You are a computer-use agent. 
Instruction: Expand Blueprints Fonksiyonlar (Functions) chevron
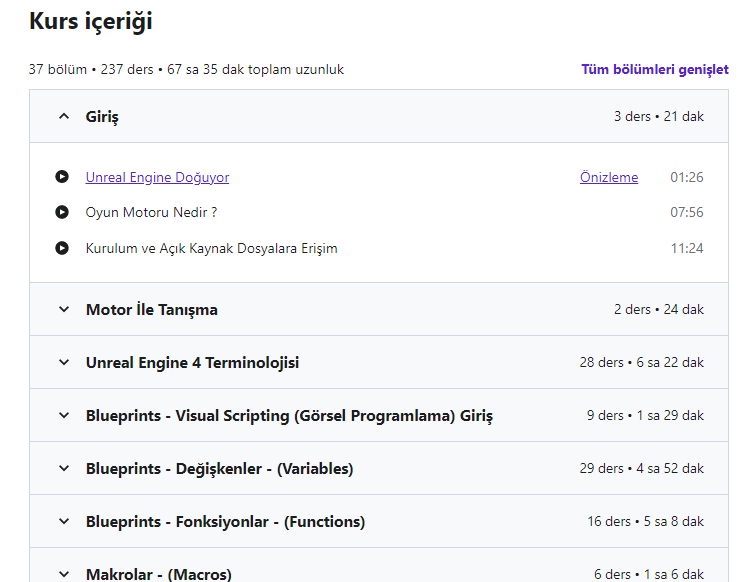[x=64, y=522]
